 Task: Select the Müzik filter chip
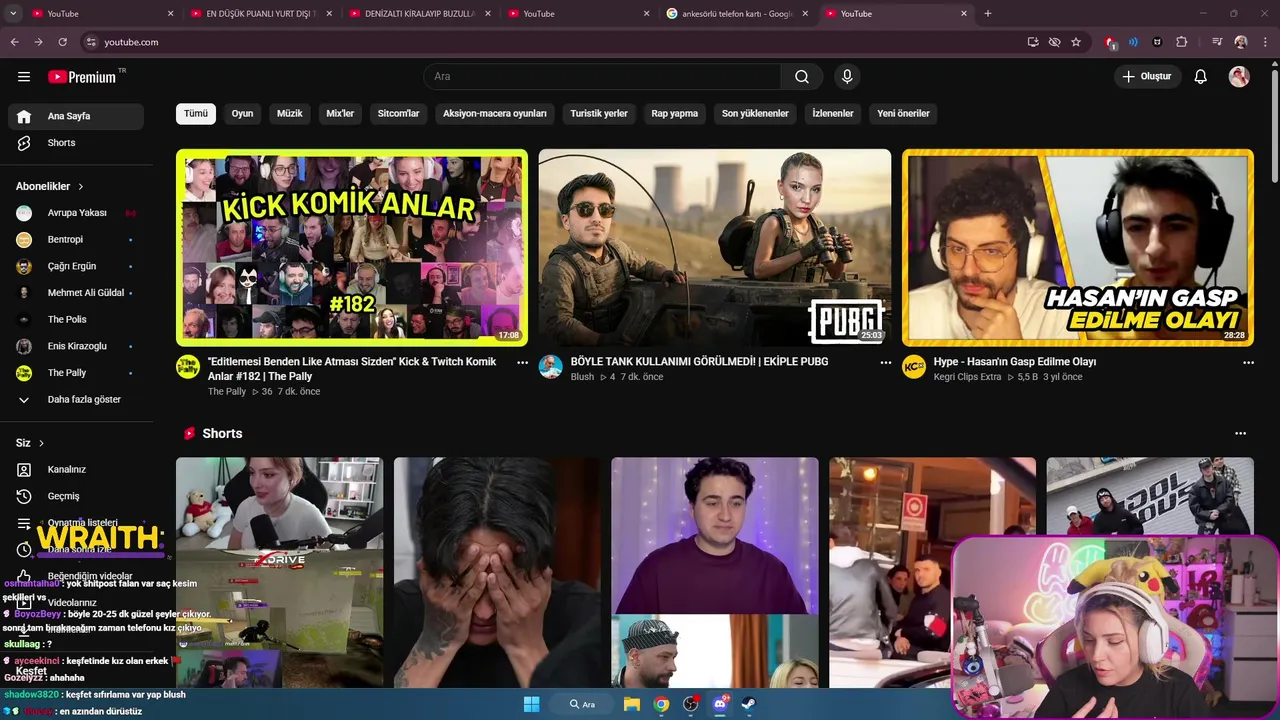pos(289,113)
